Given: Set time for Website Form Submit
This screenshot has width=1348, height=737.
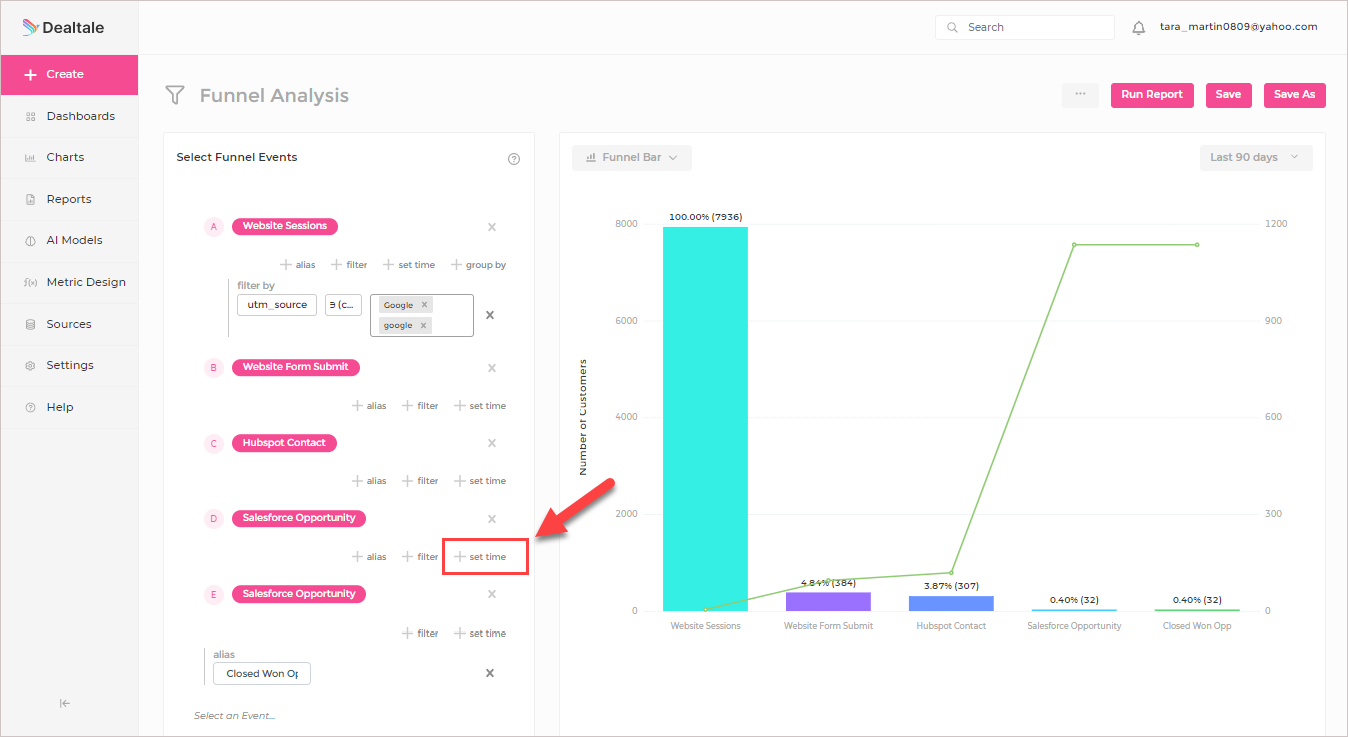Looking at the screenshot, I should [480, 406].
